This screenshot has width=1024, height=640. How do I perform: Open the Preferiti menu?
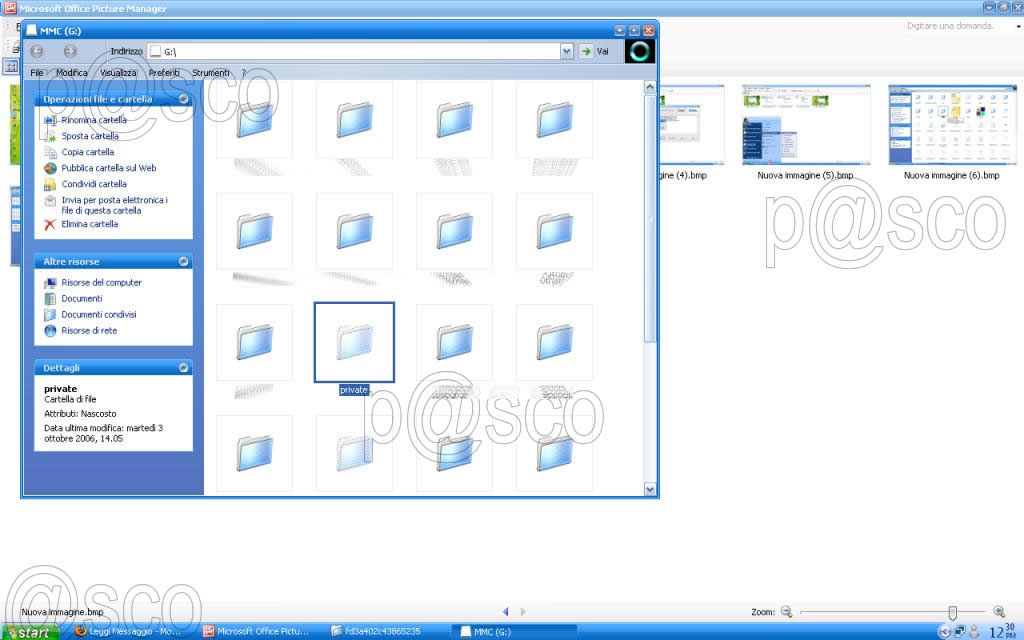[x=164, y=72]
